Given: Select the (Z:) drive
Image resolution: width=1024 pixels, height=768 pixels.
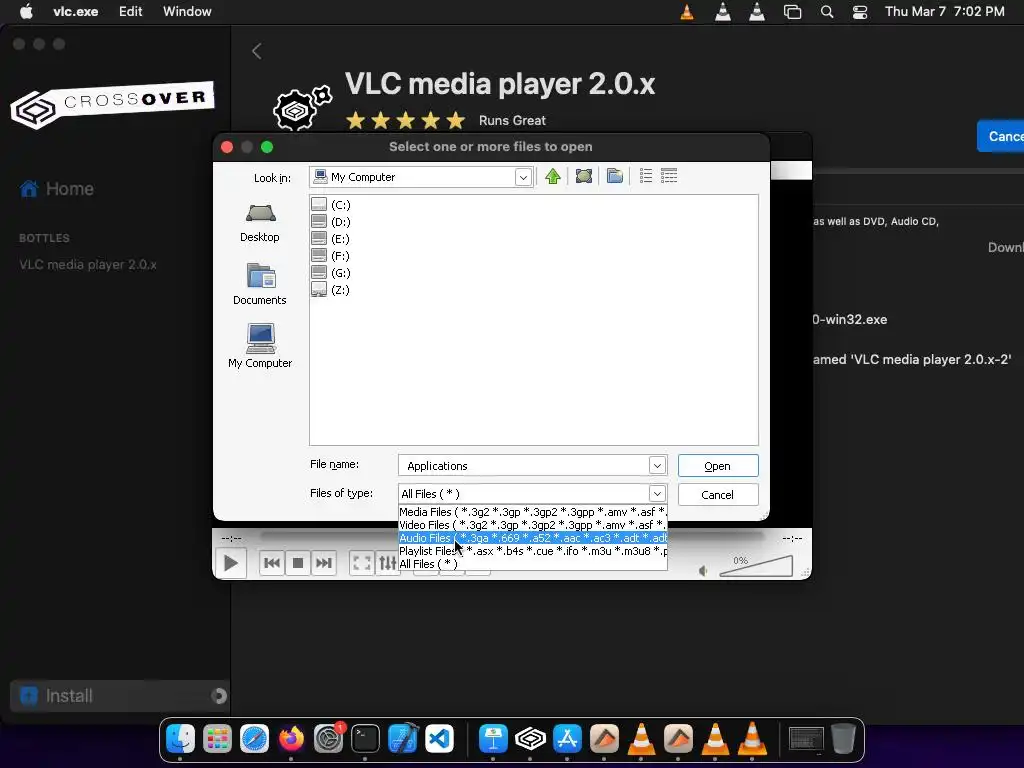Looking at the screenshot, I should pyautogui.click(x=331, y=290).
